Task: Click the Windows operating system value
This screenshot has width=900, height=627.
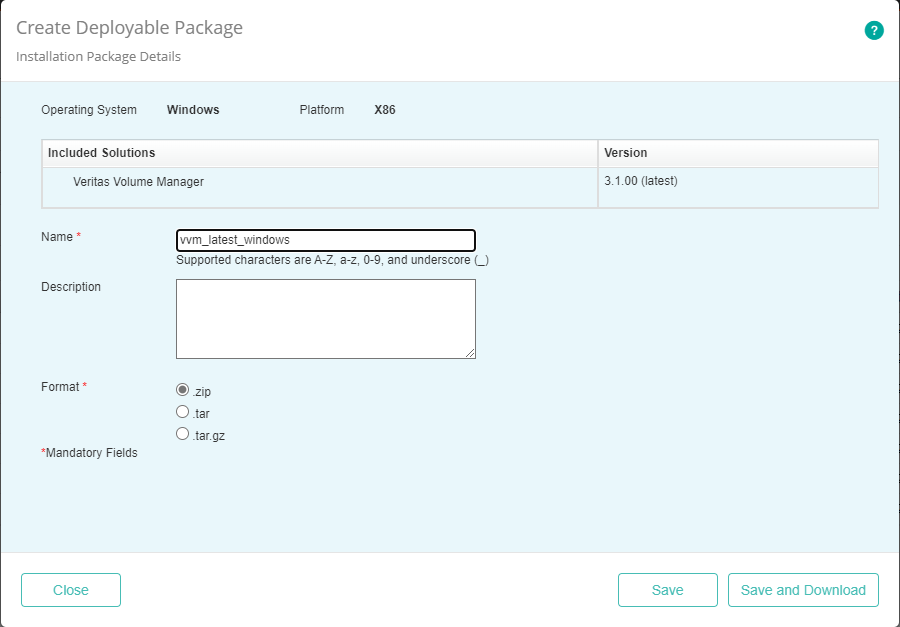Action: (x=193, y=110)
